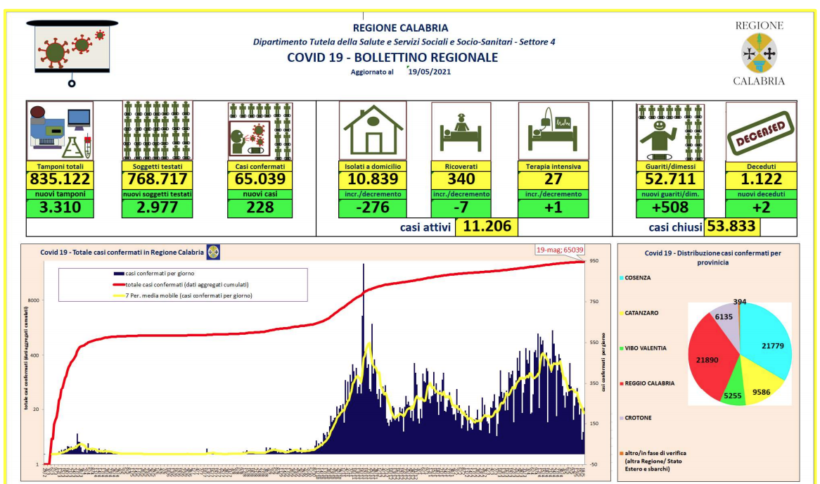820x484 pixels.
Task: Select the Terapia intensiva icon
Action: click(552, 132)
